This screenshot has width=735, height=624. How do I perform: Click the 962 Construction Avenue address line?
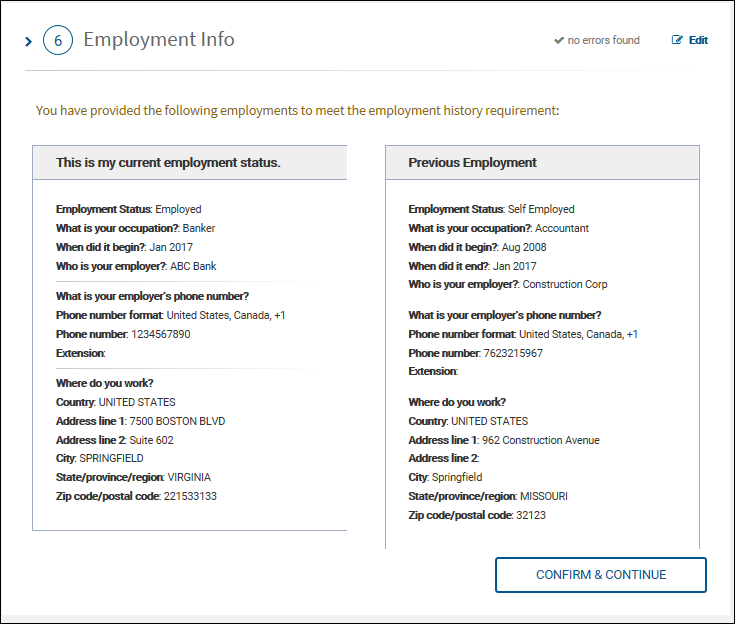pyautogui.click(x=540, y=440)
